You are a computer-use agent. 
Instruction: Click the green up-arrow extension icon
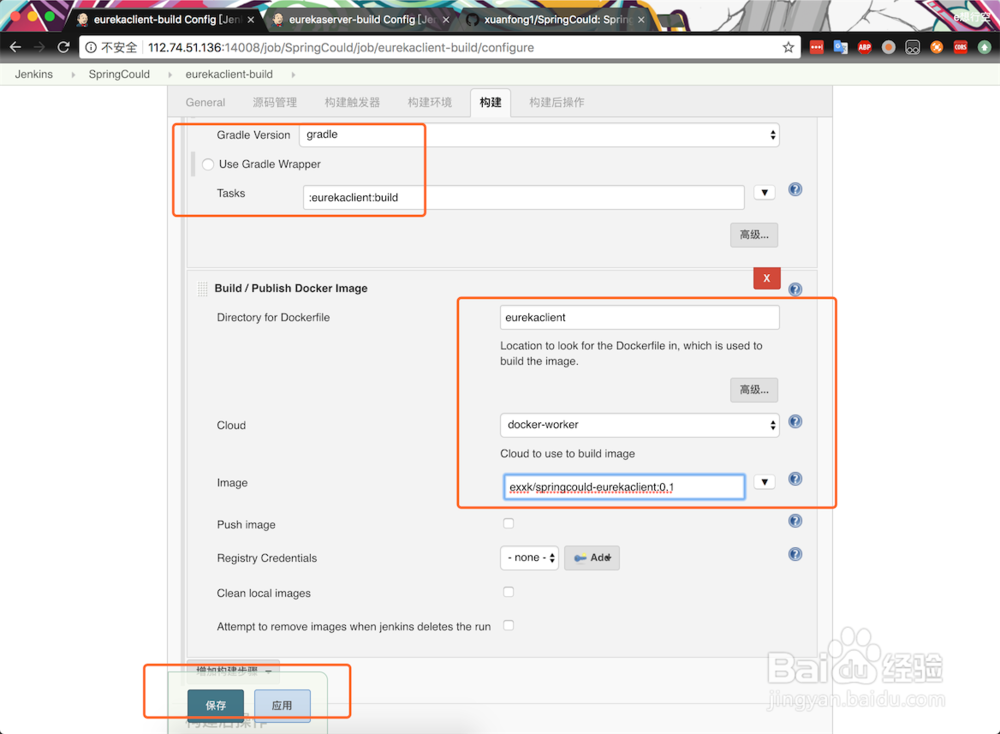point(985,47)
